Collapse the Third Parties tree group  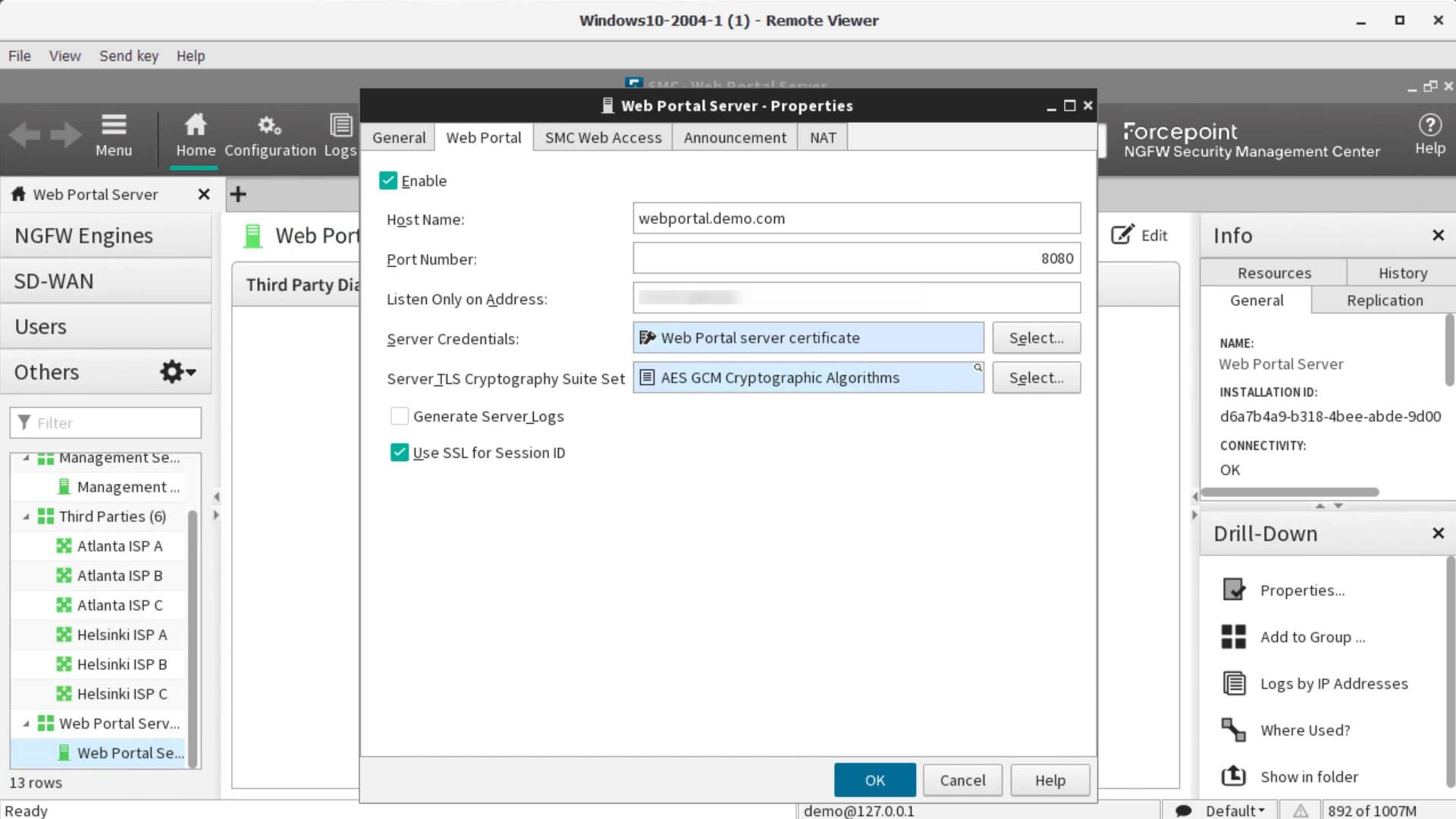pyautogui.click(x=27, y=516)
